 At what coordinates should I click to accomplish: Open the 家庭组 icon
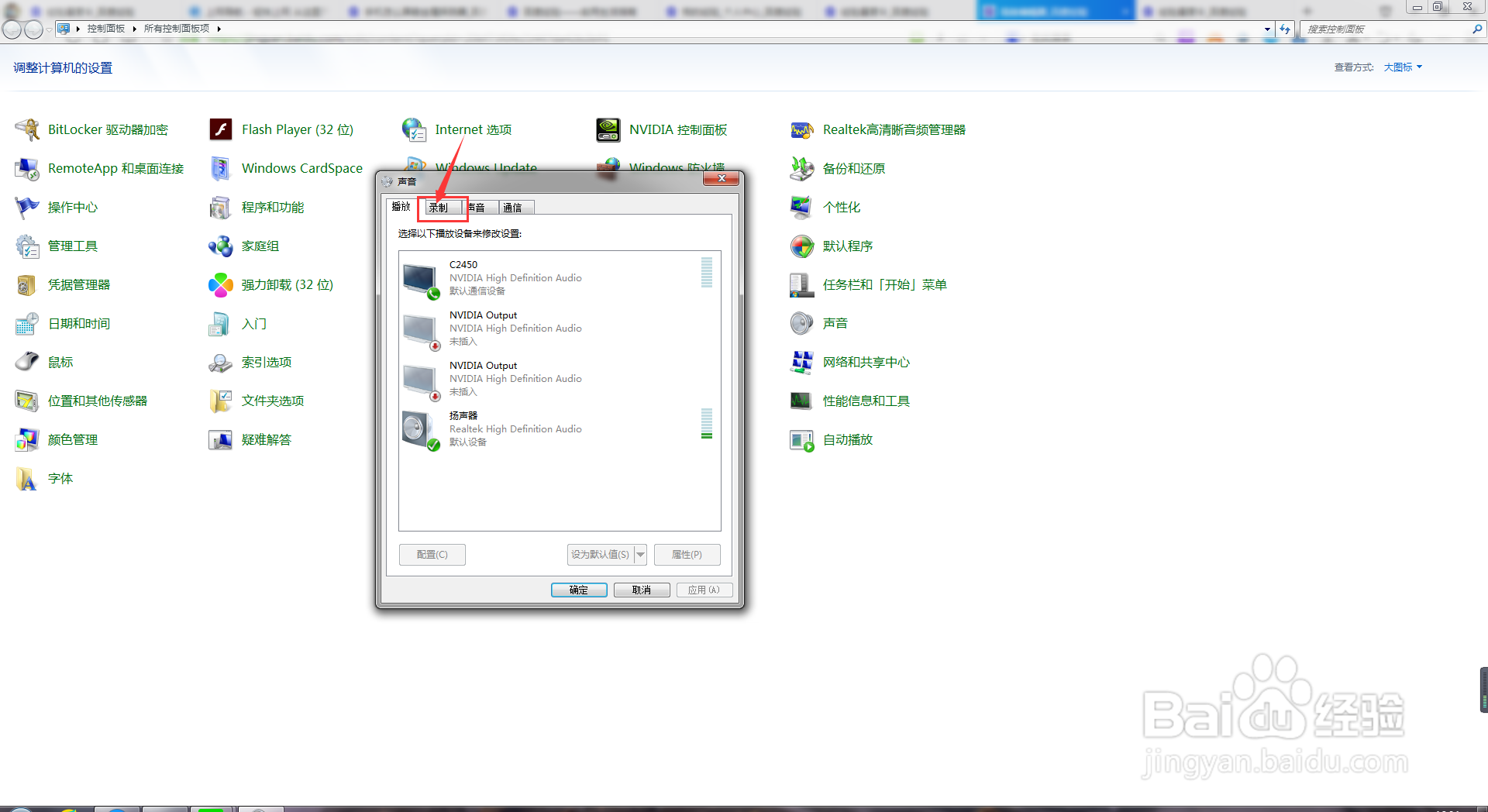pyautogui.click(x=221, y=246)
